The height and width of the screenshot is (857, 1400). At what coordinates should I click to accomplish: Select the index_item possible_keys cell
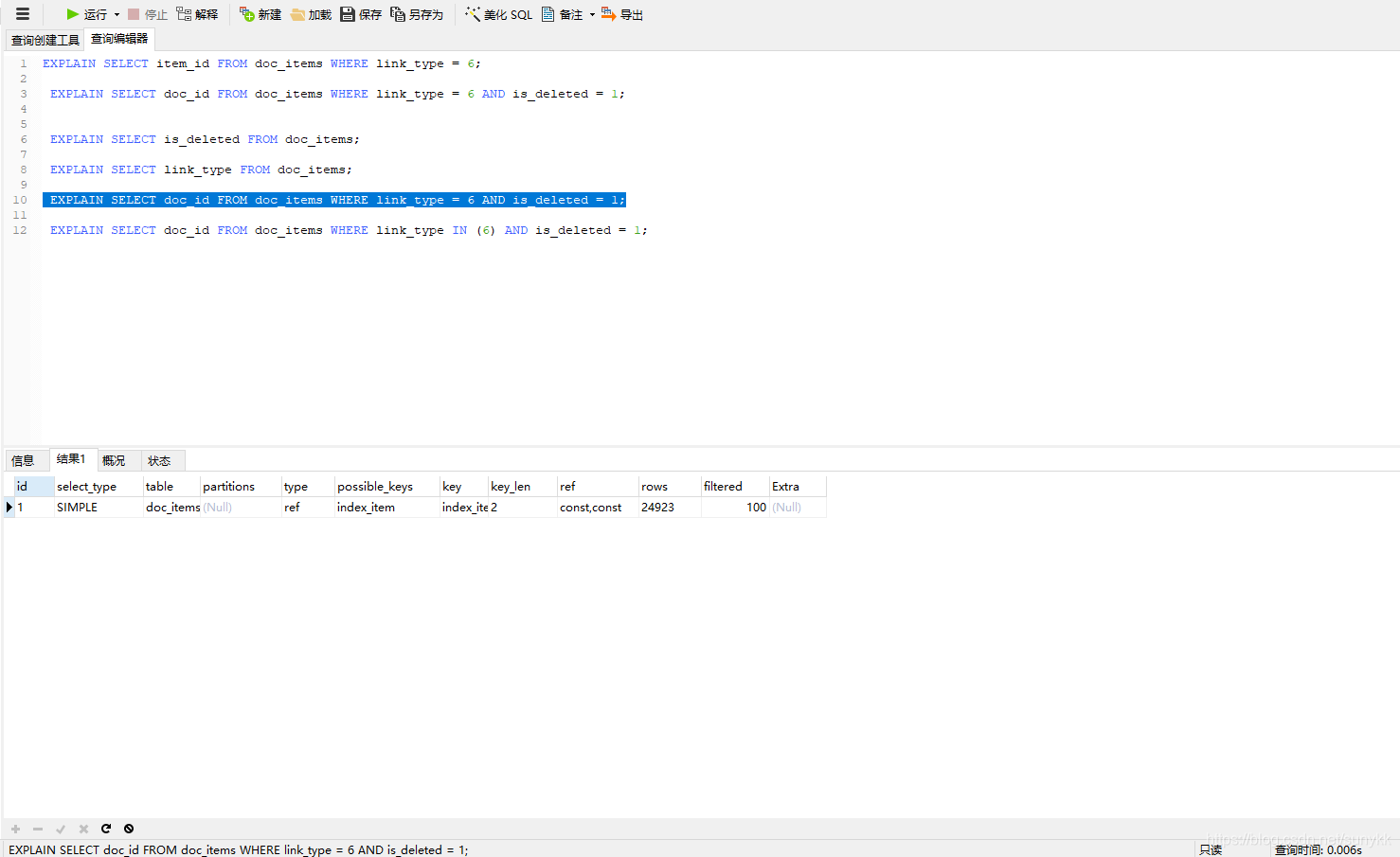coord(386,508)
